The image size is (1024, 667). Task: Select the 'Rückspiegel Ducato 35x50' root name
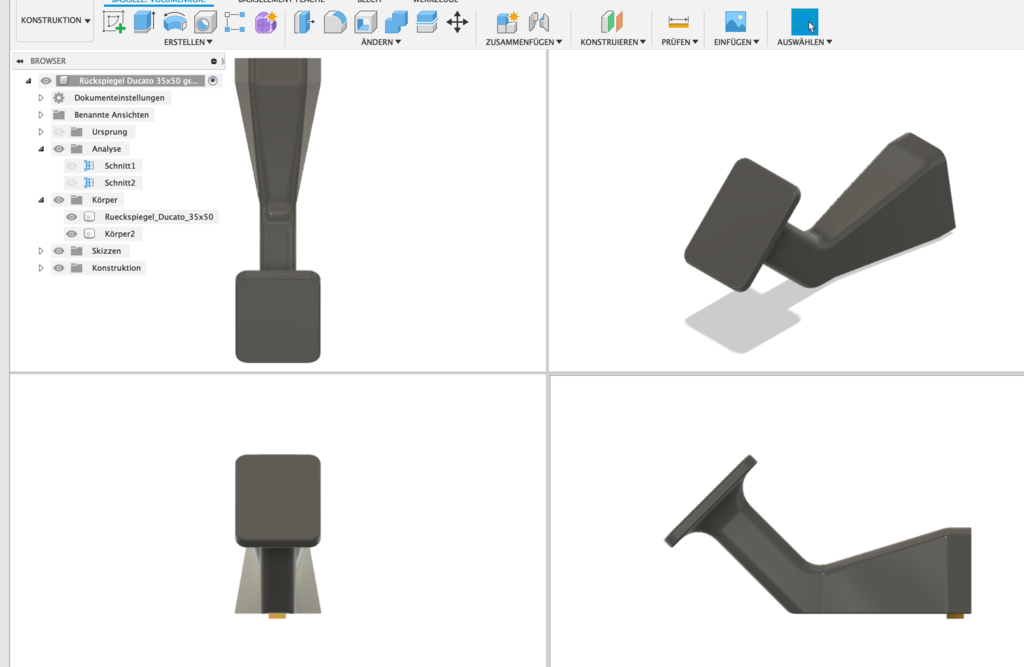(x=138, y=81)
